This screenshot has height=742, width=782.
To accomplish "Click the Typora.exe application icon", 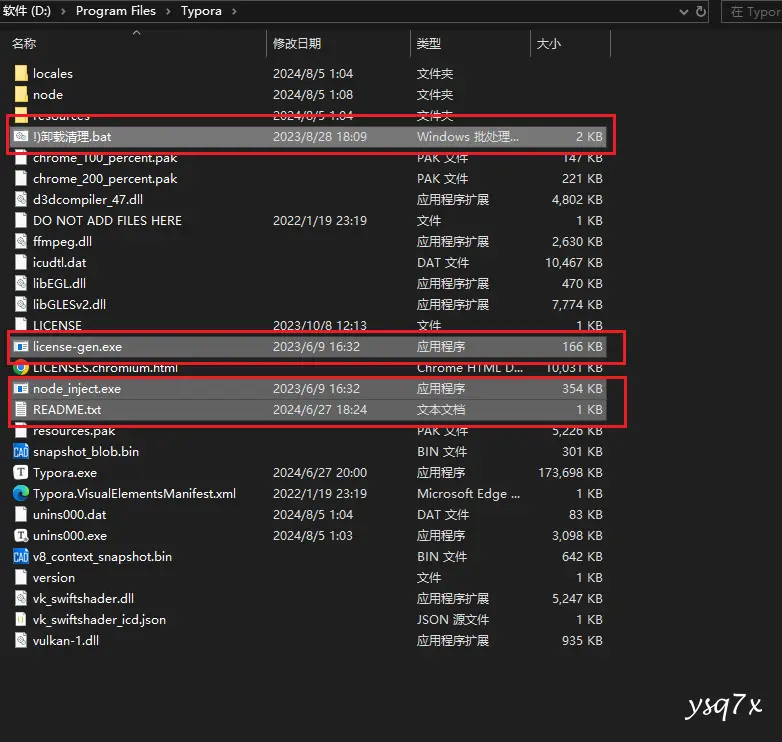I will [x=21, y=472].
